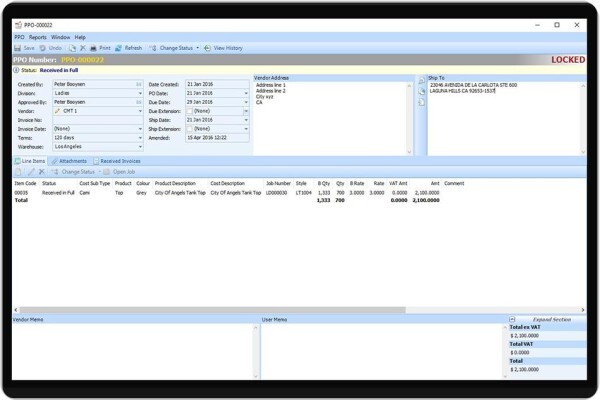600x400 pixels.
Task: Open View History
Action: (x=223, y=48)
